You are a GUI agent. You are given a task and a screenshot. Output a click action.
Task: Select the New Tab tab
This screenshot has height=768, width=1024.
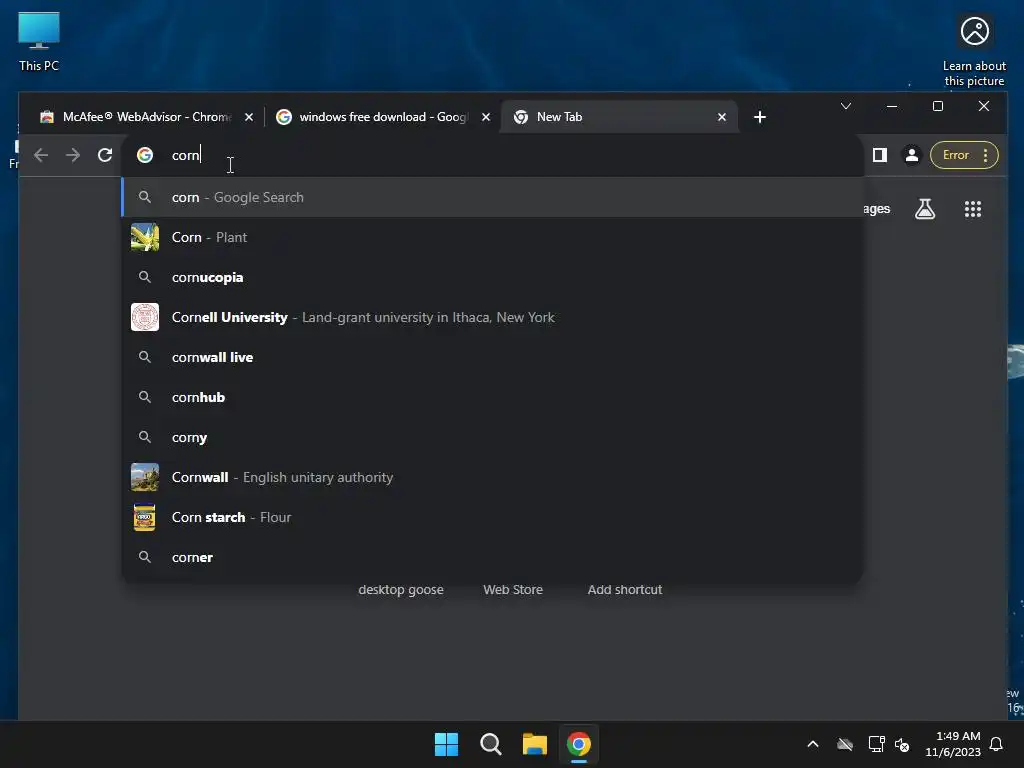click(x=618, y=117)
